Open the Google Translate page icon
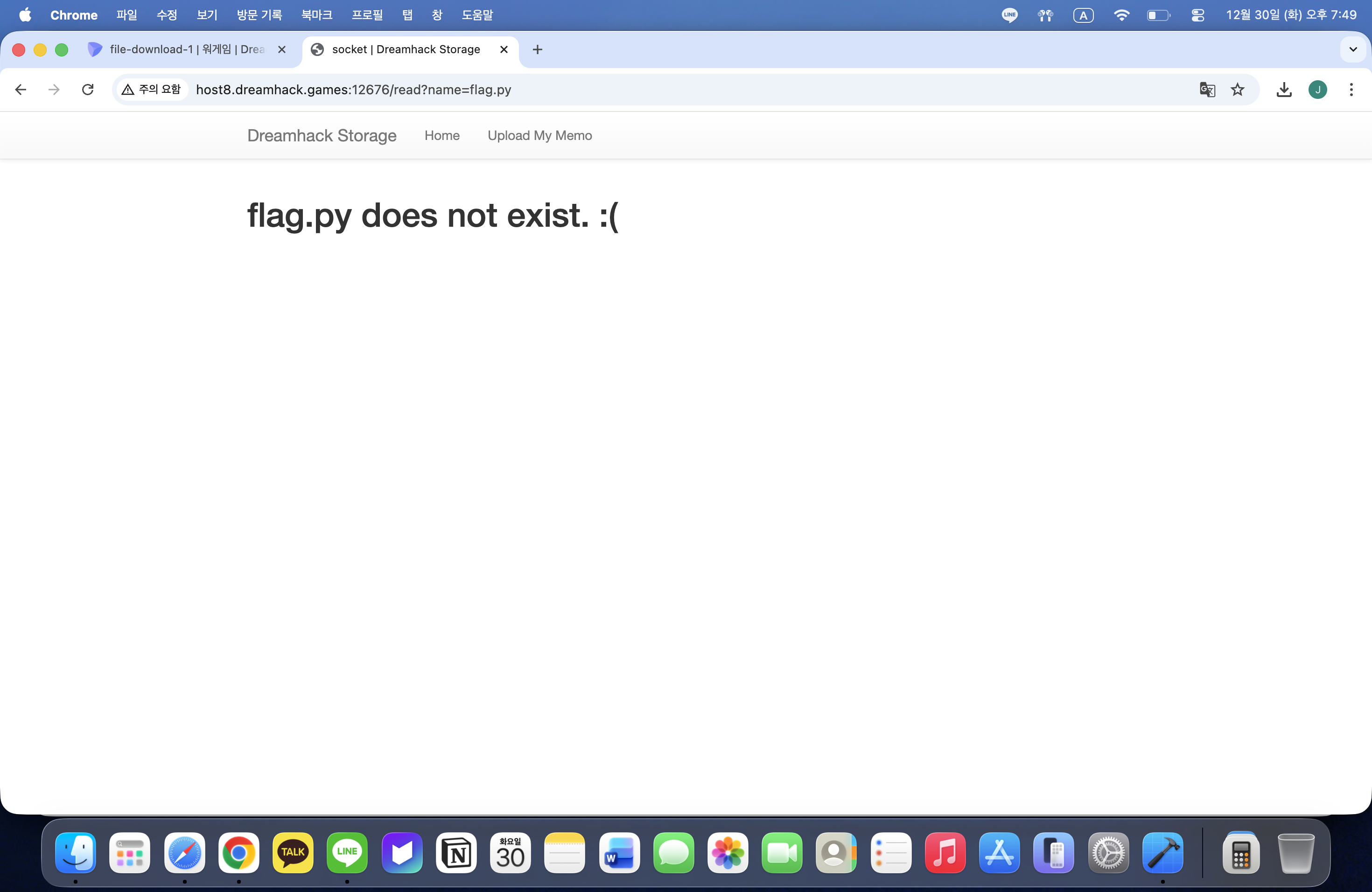Viewport: 1372px width, 892px height. click(1207, 89)
